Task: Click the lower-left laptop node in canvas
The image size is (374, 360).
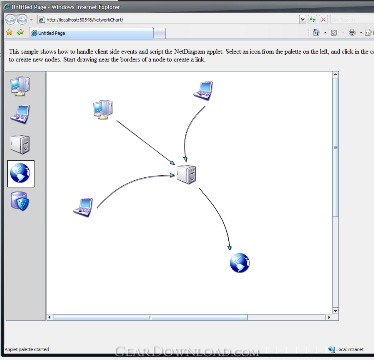Action: coord(83,207)
